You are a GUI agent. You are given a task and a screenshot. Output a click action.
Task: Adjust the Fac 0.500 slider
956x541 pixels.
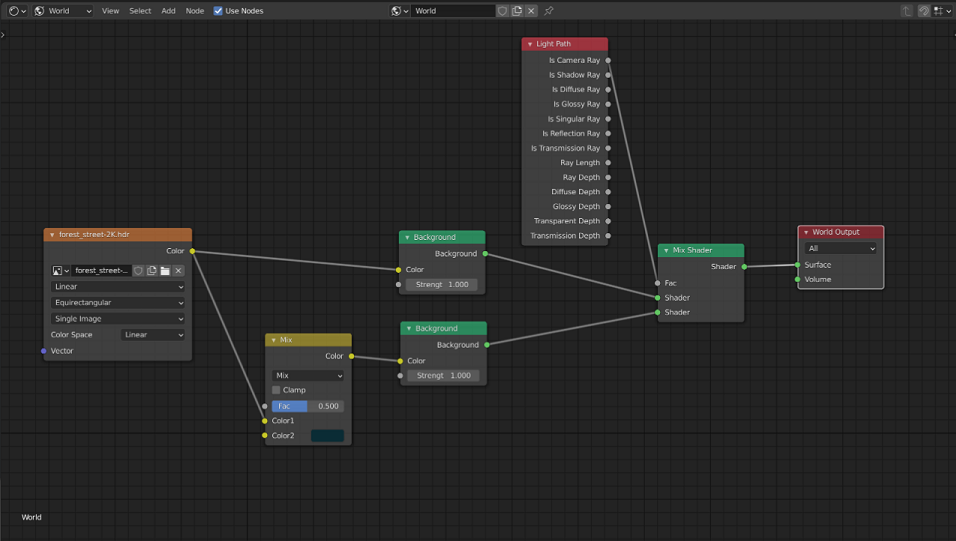(x=308, y=406)
